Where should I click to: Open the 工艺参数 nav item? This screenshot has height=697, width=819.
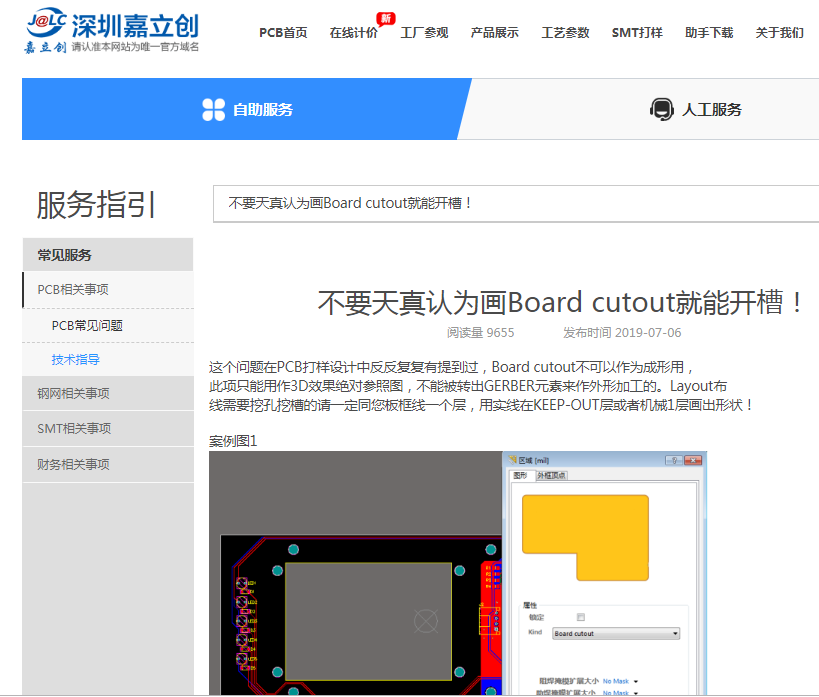pos(566,33)
